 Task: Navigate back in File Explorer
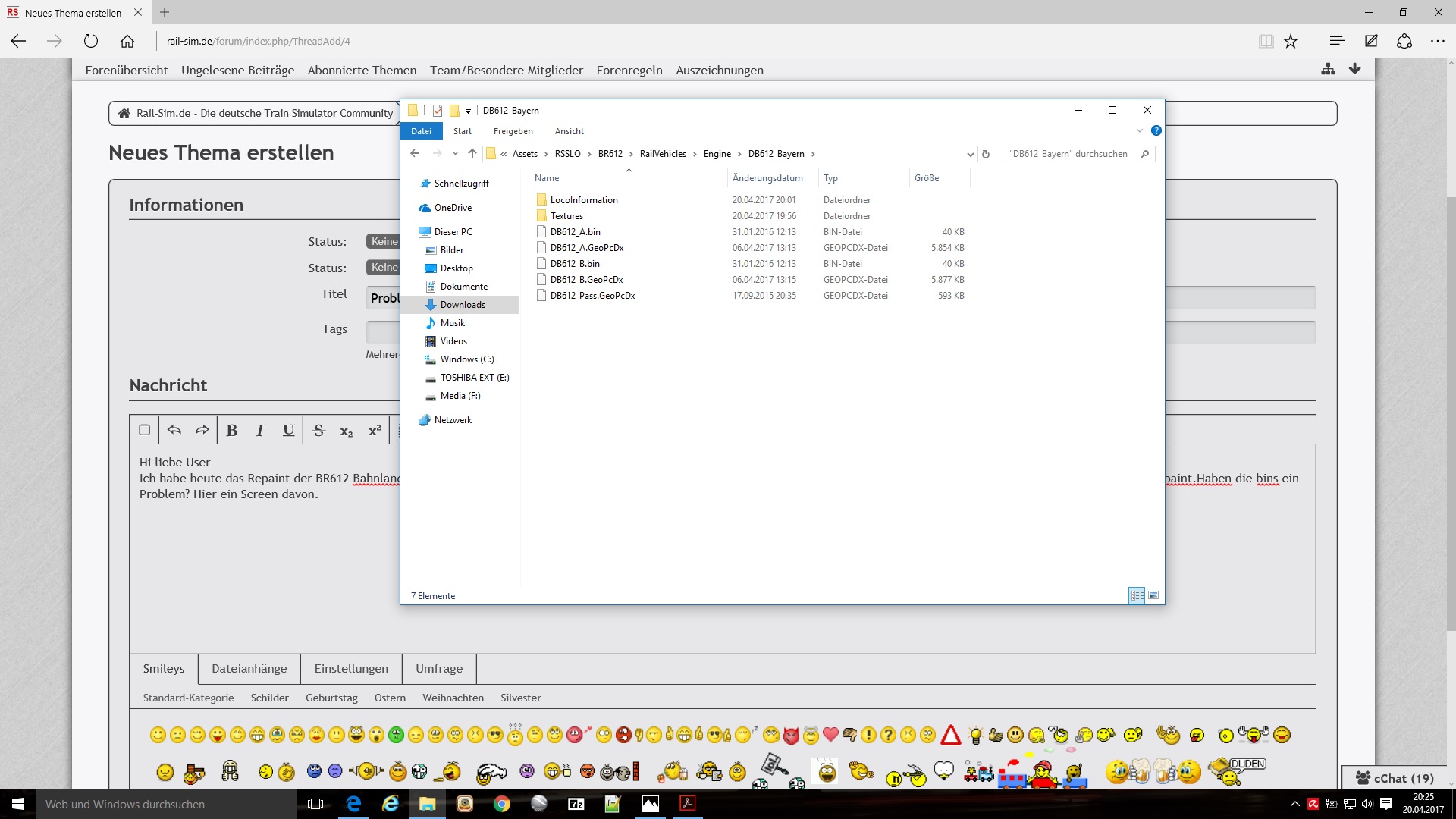(415, 153)
